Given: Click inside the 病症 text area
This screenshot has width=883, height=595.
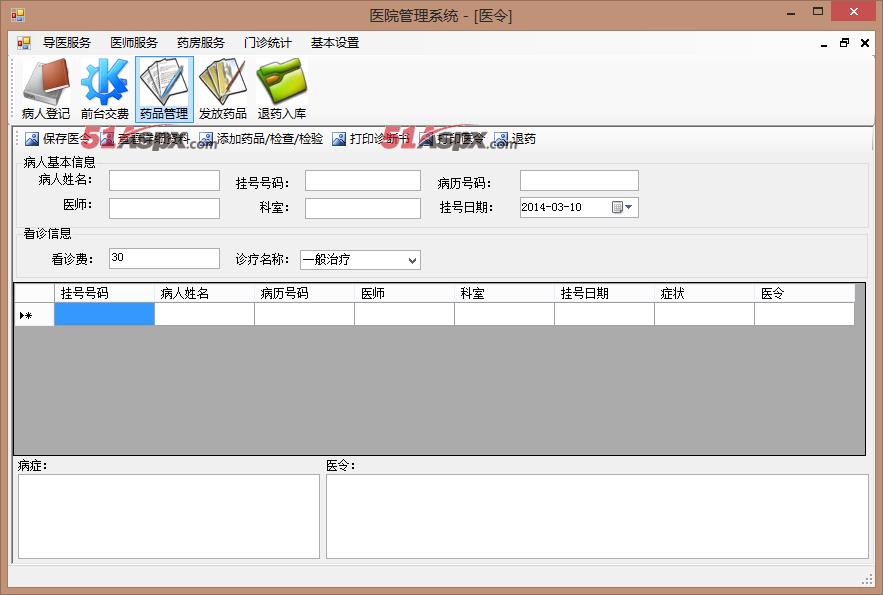Looking at the screenshot, I should point(169,516).
